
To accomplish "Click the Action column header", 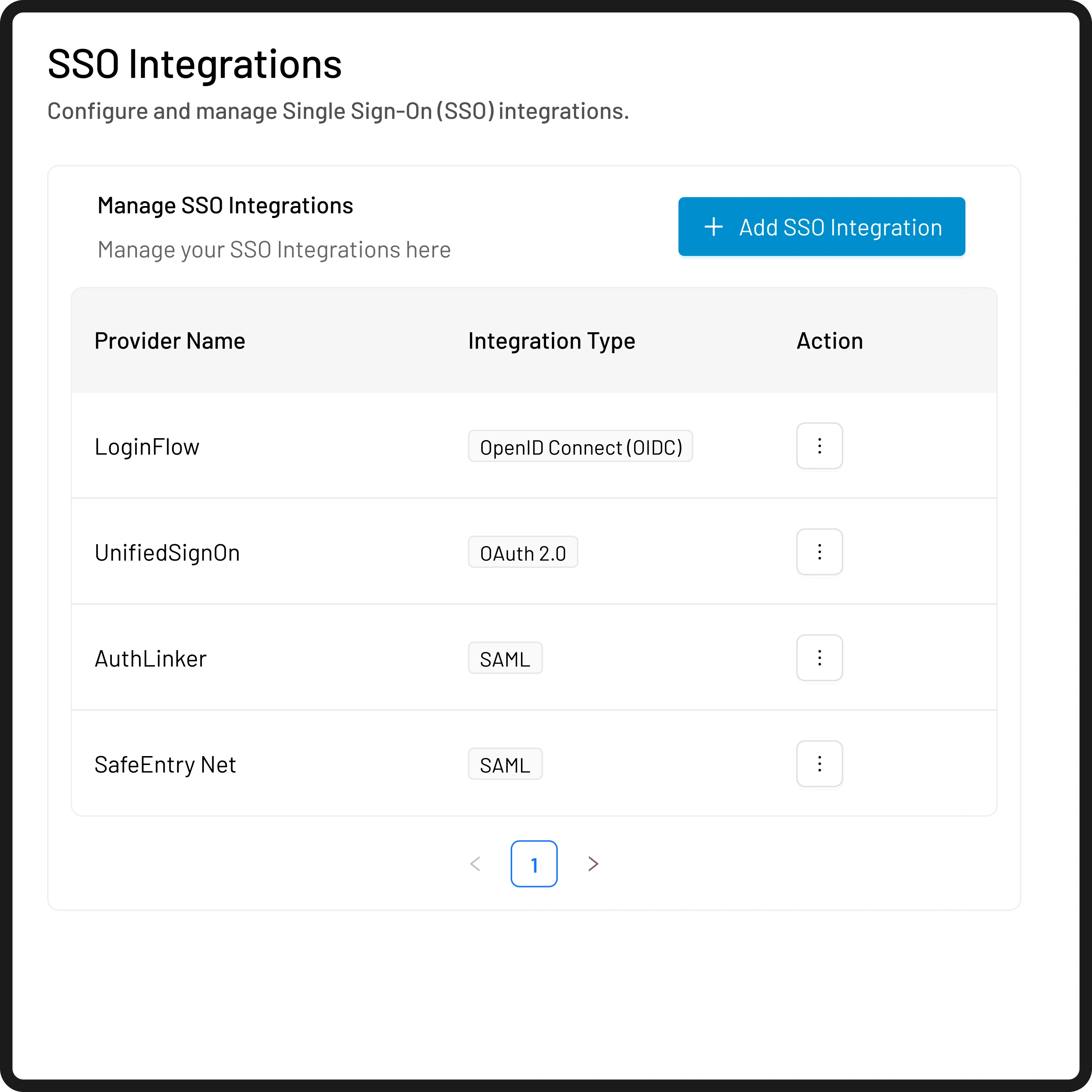I will pyautogui.click(x=829, y=341).
